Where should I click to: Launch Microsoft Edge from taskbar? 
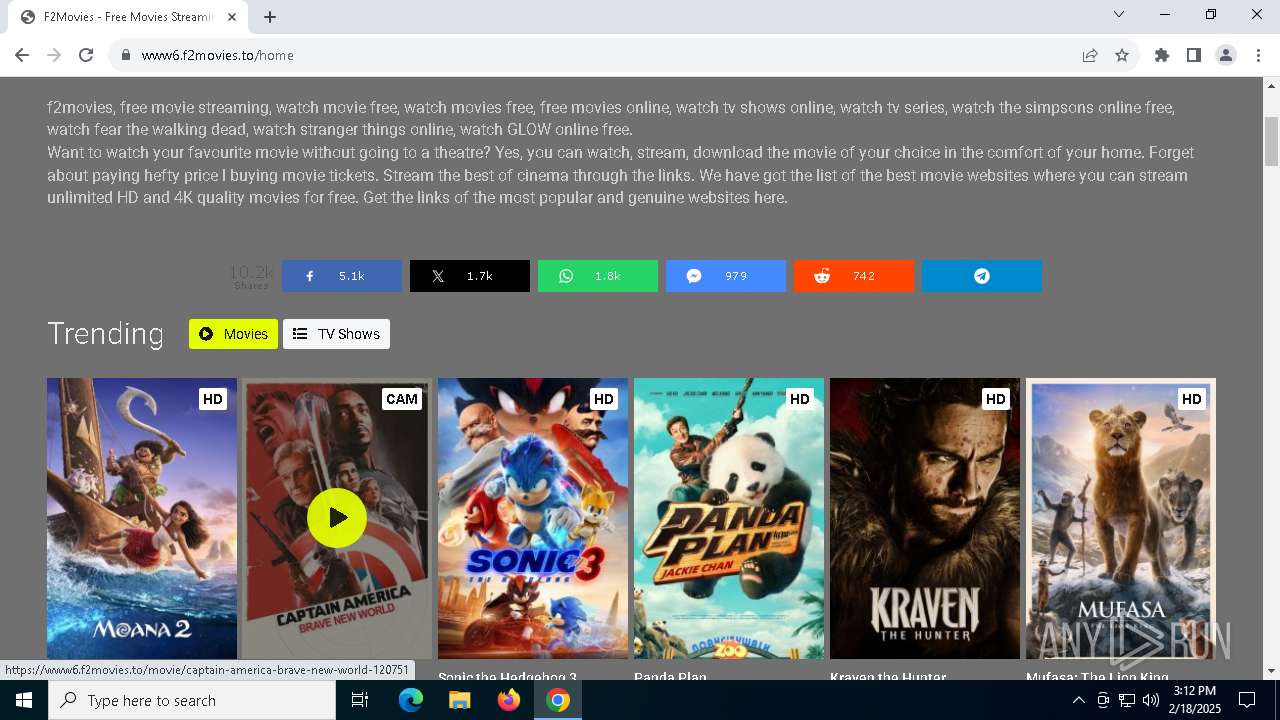[411, 700]
